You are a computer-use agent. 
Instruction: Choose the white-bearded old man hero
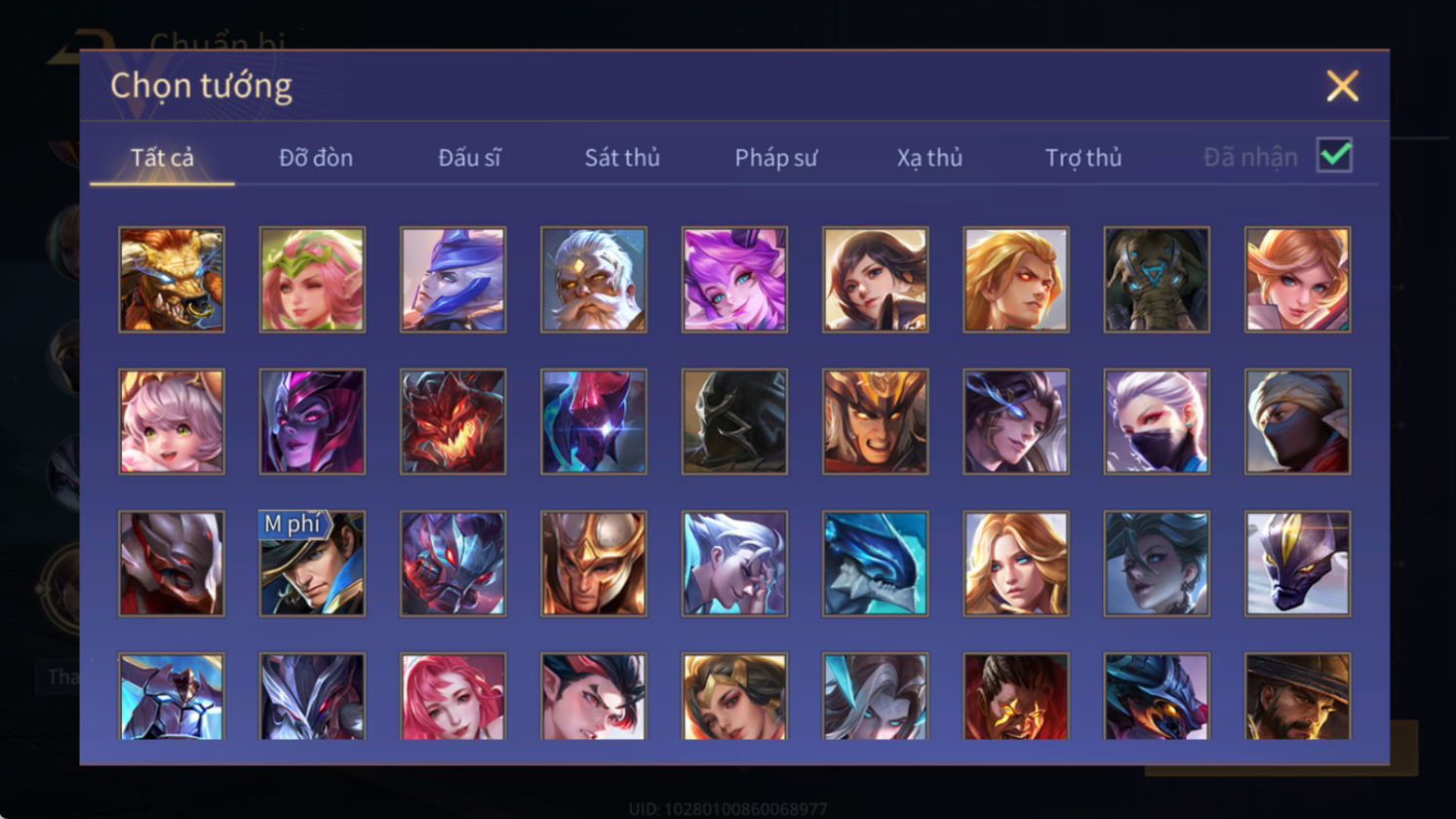594,280
